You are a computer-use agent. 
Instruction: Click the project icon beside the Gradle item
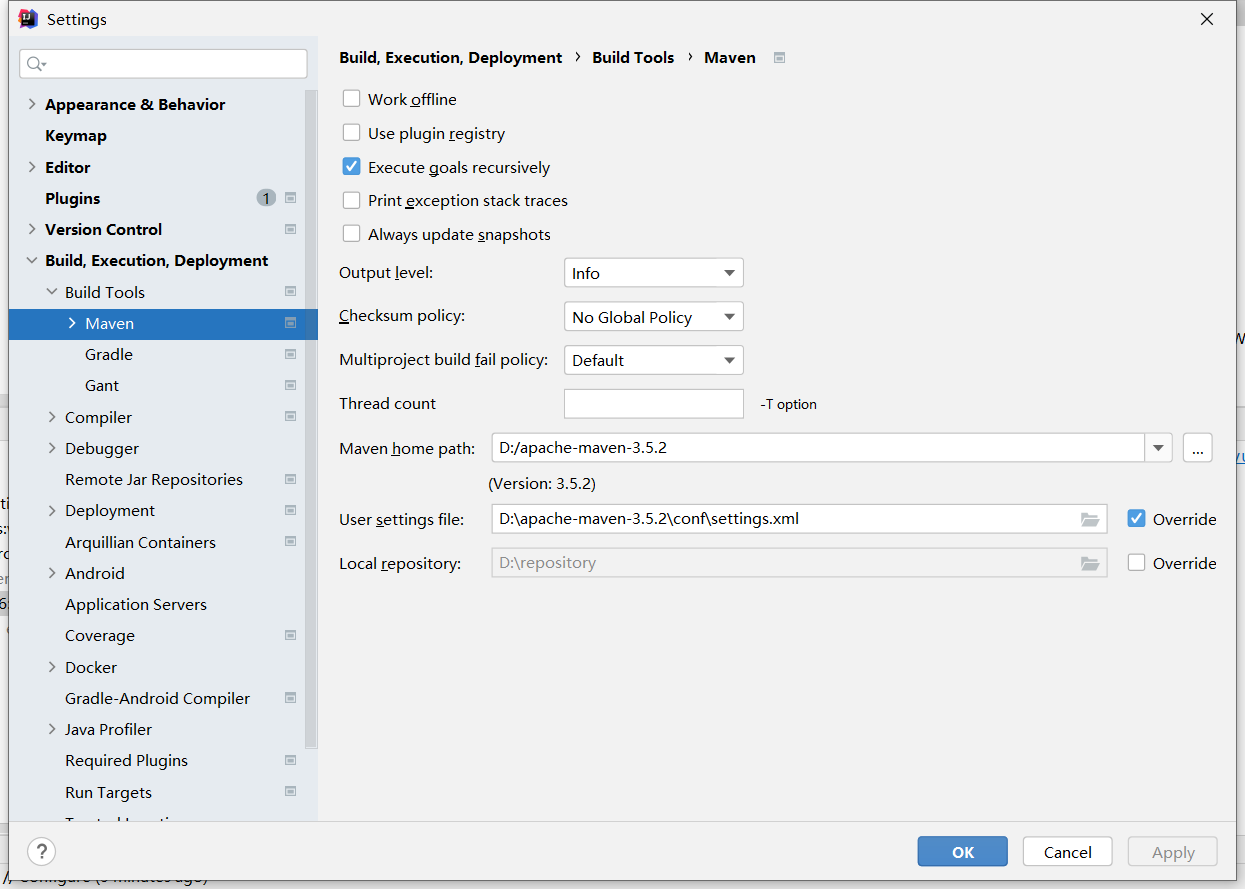point(290,354)
